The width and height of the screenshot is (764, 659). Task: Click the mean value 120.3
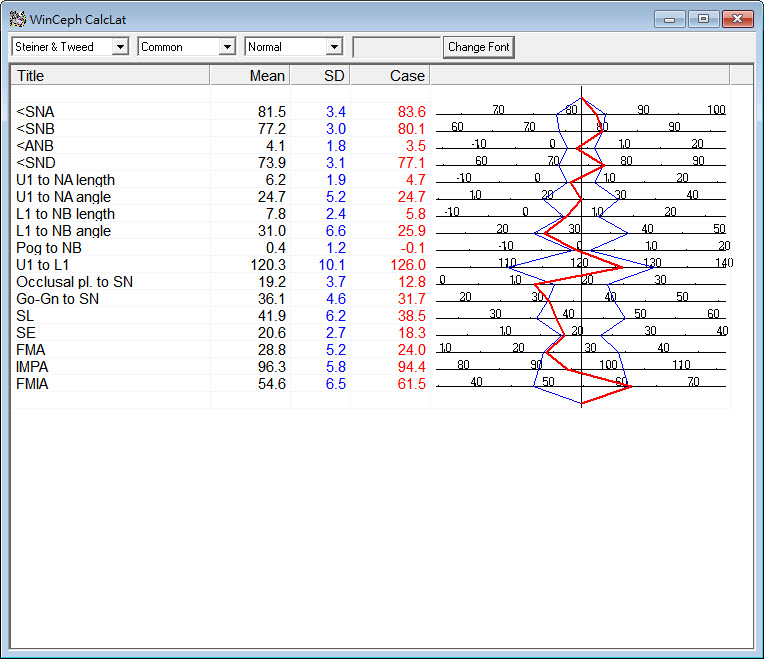[x=268, y=265]
